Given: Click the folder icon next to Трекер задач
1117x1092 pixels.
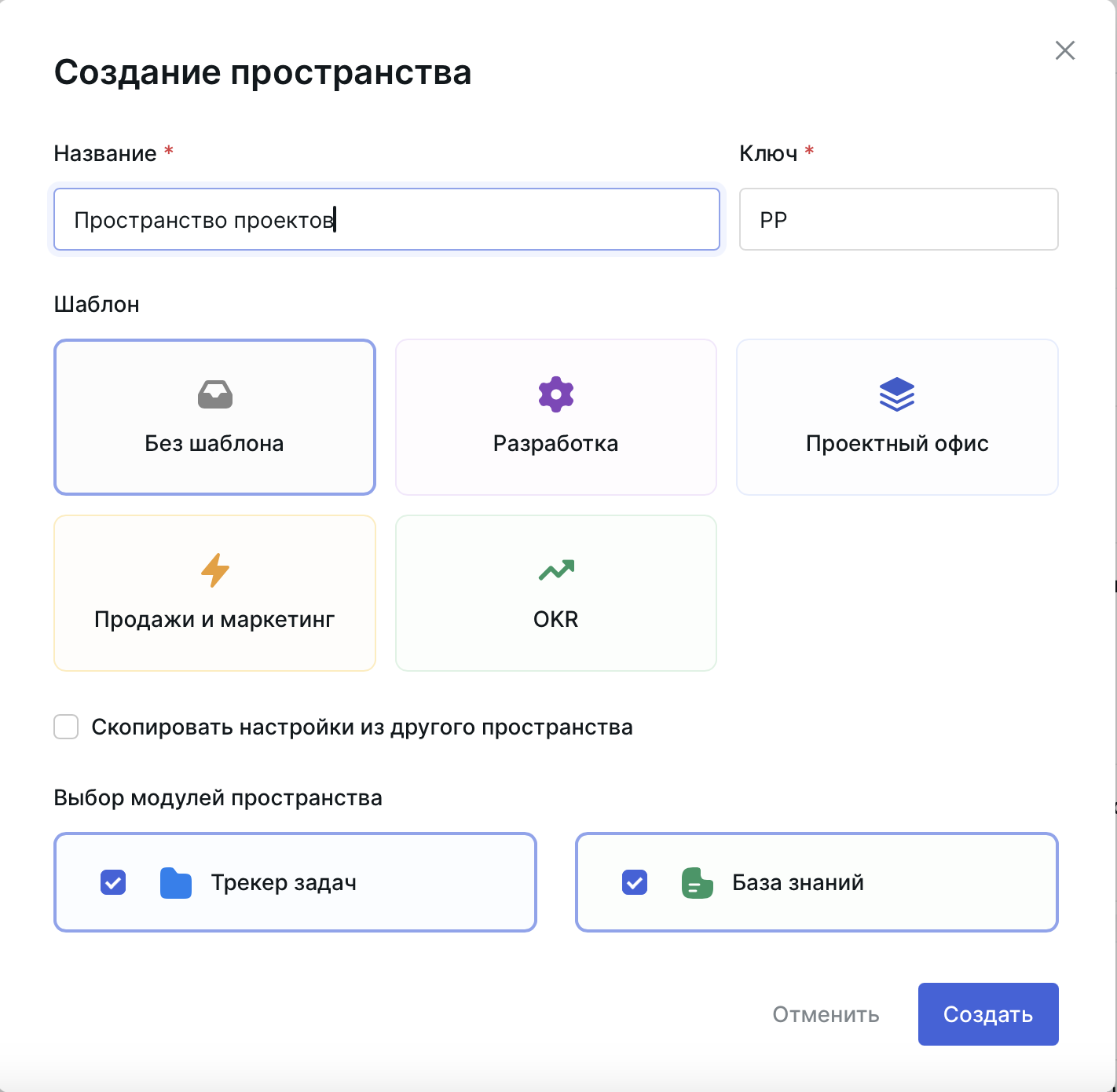Looking at the screenshot, I should click(176, 882).
